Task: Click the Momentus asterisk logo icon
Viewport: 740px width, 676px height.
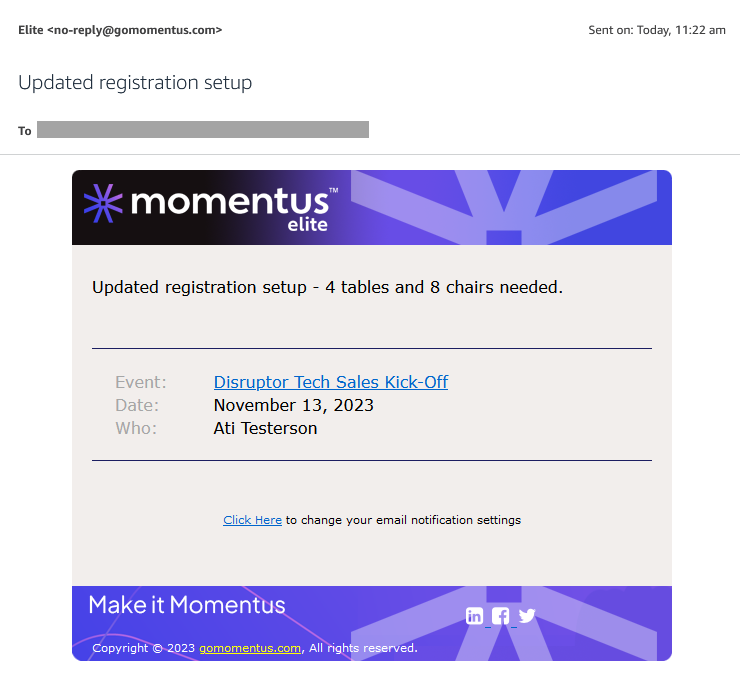Action: point(103,203)
